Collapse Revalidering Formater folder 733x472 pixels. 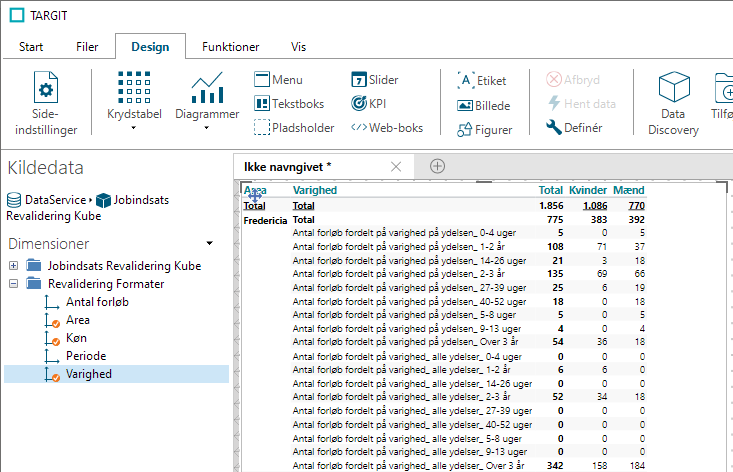tap(14, 283)
